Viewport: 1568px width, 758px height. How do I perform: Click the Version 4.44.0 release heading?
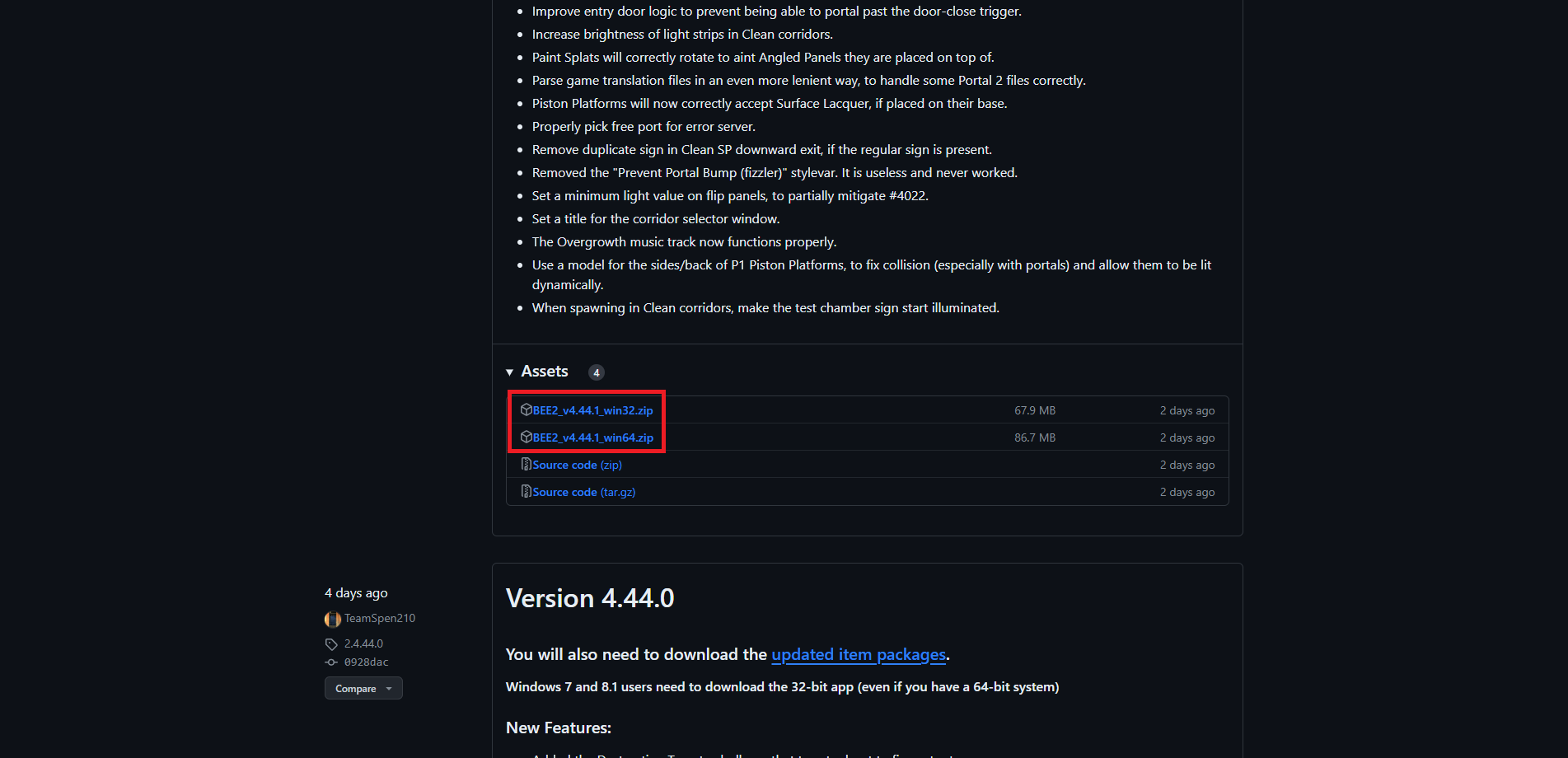pyautogui.click(x=590, y=598)
